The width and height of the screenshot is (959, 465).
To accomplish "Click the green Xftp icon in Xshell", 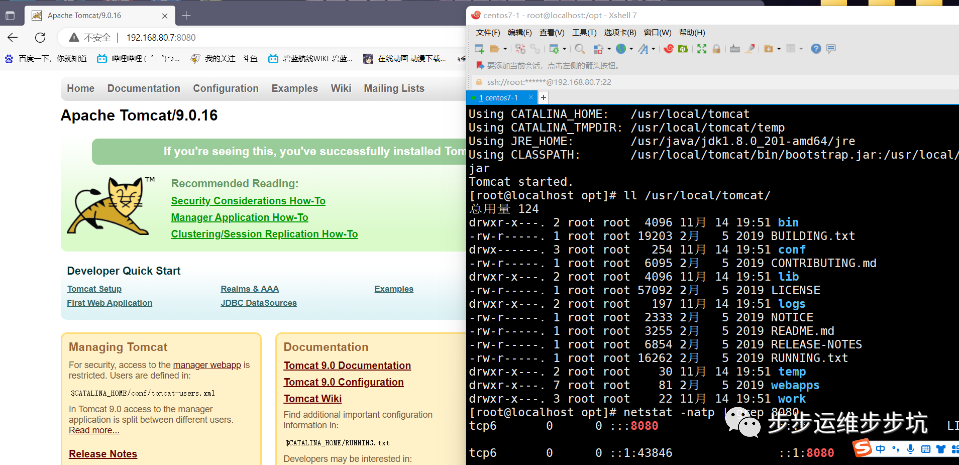I will (683, 49).
